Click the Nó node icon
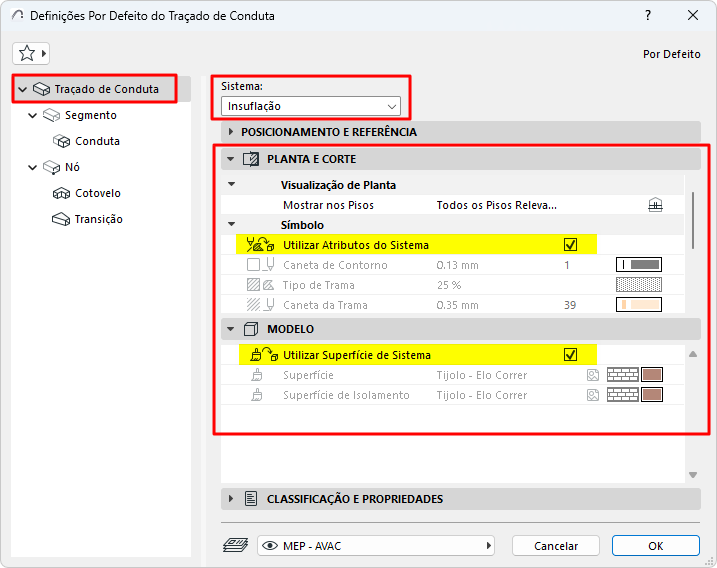 pyautogui.click(x=51, y=167)
